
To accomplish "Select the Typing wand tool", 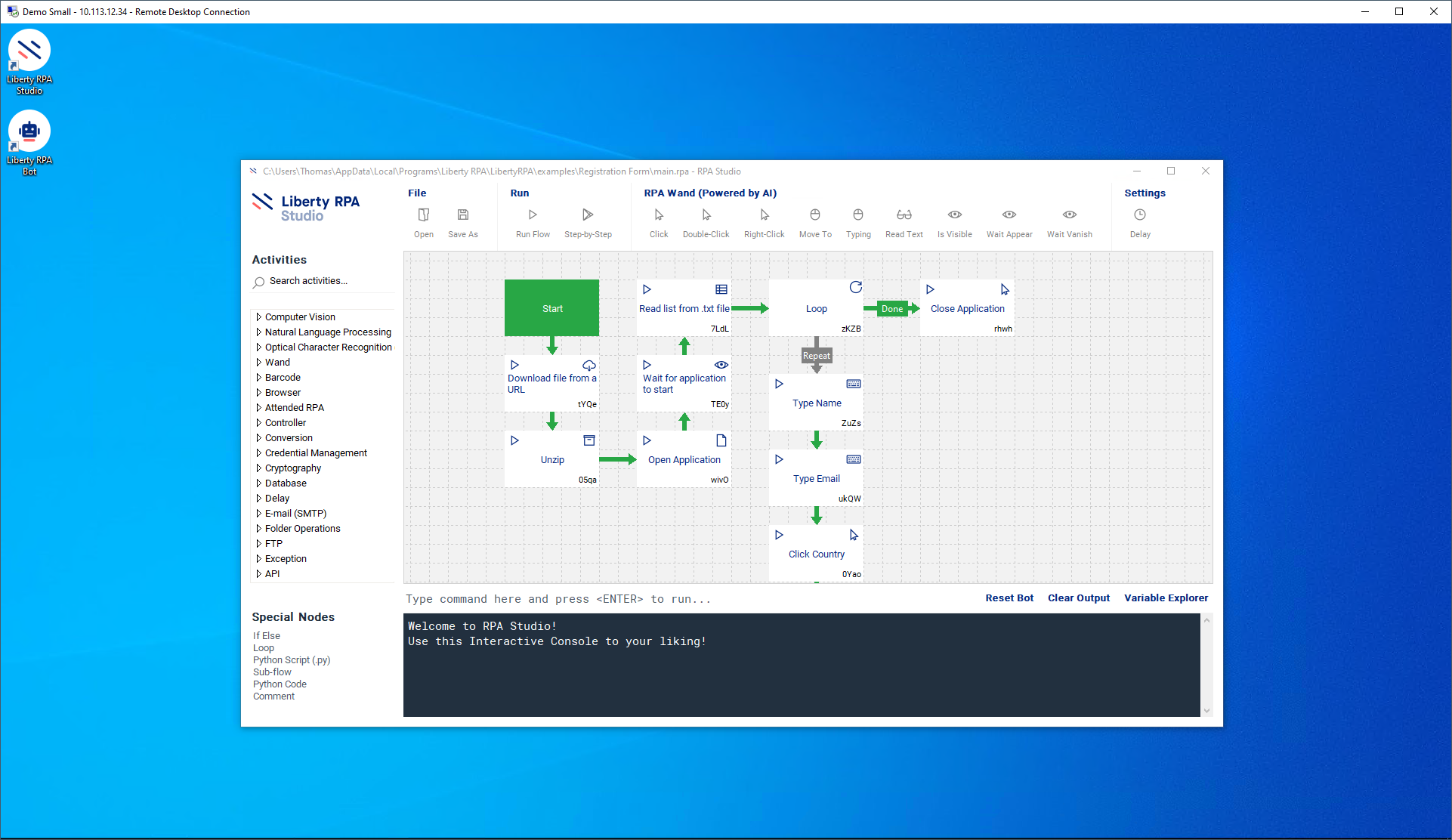I will (x=858, y=215).
